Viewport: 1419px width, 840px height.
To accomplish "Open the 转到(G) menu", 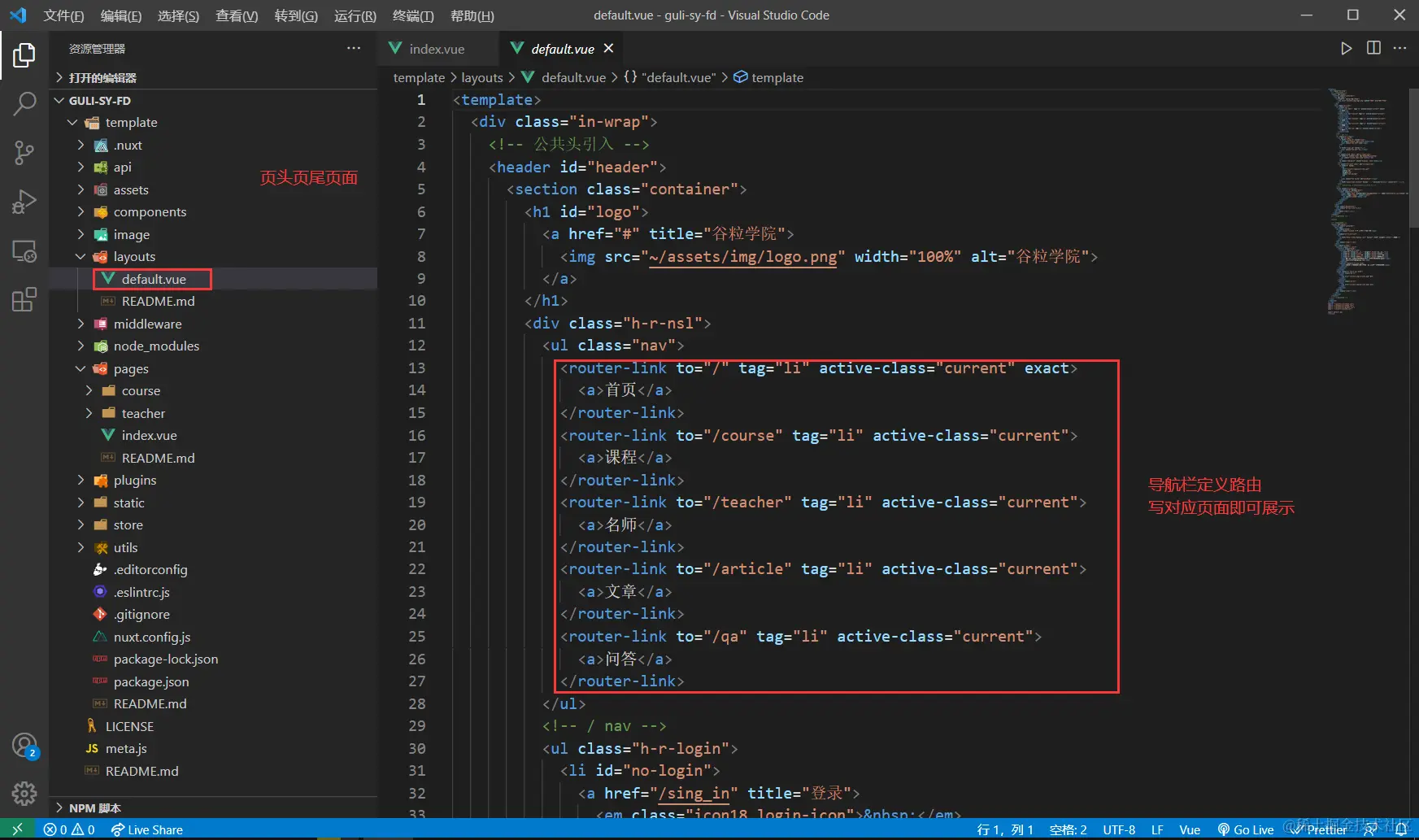I will [x=296, y=15].
